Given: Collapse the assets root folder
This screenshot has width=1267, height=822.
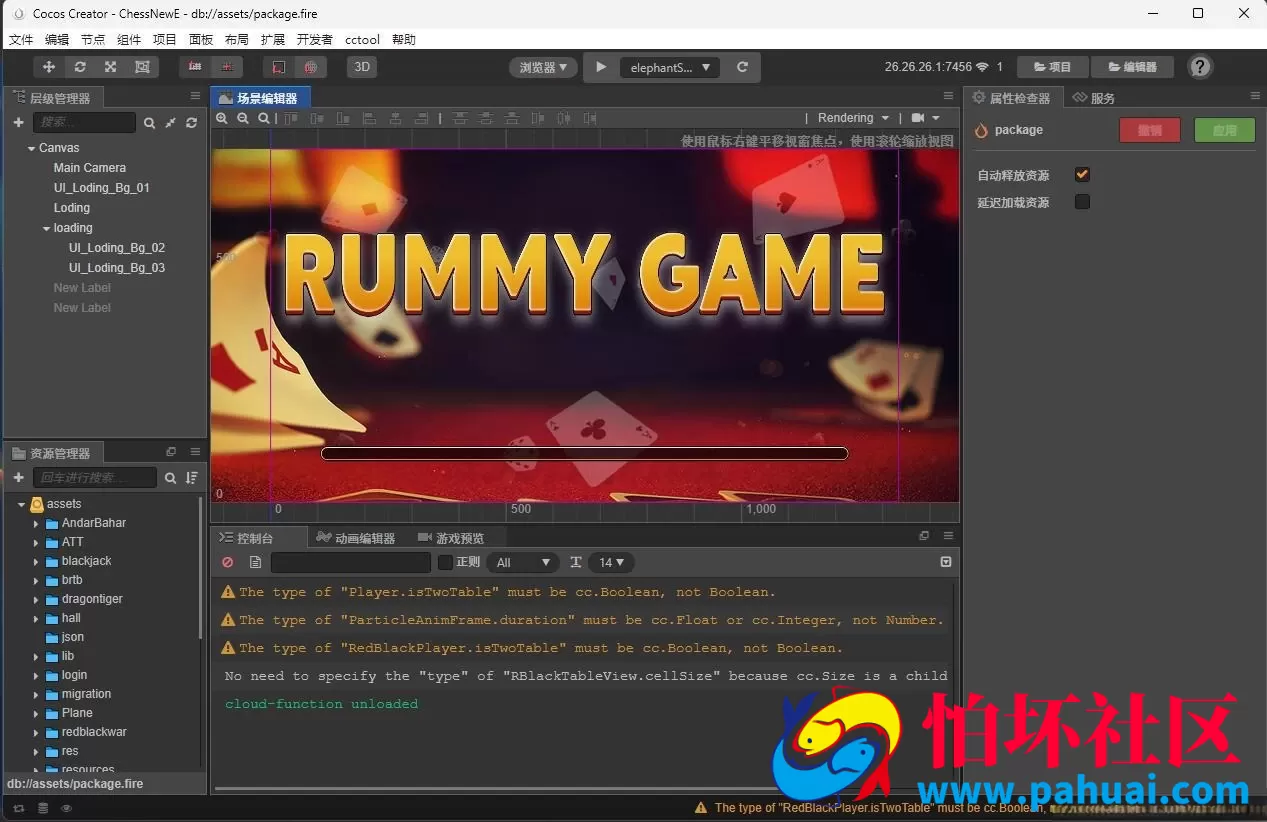Looking at the screenshot, I should (21, 505).
